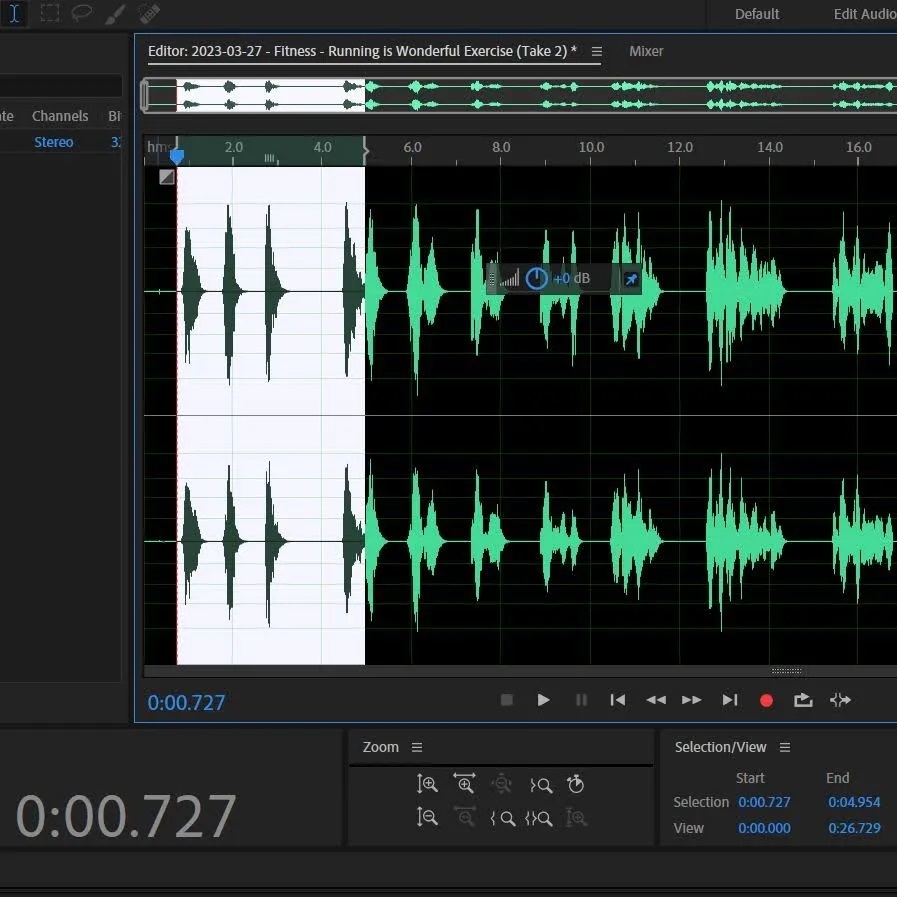
Task: Sort files by the Channels column header
Action: 60,116
